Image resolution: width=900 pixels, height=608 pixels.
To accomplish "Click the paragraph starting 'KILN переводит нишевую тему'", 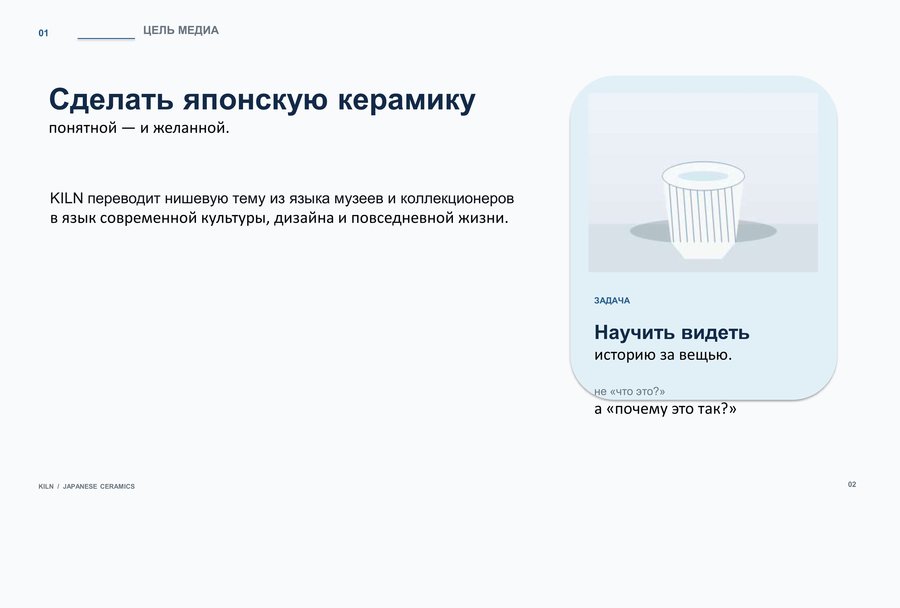I will click(282, 208).
